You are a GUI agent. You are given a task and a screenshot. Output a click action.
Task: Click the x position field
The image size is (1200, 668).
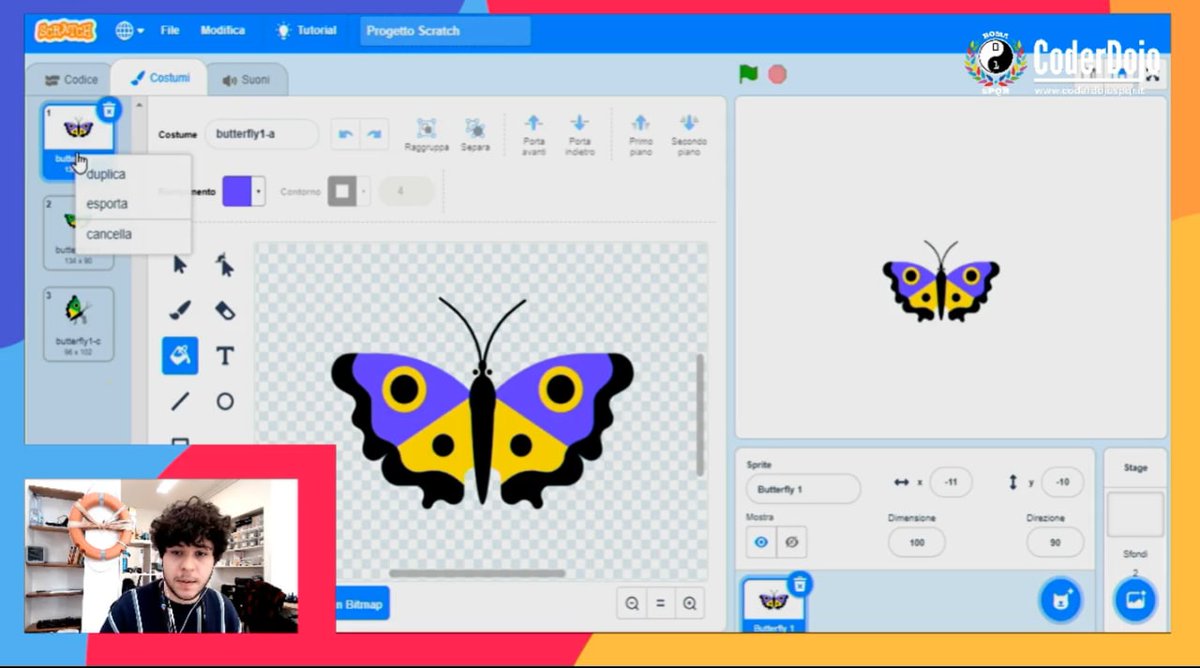coord(951,482)
